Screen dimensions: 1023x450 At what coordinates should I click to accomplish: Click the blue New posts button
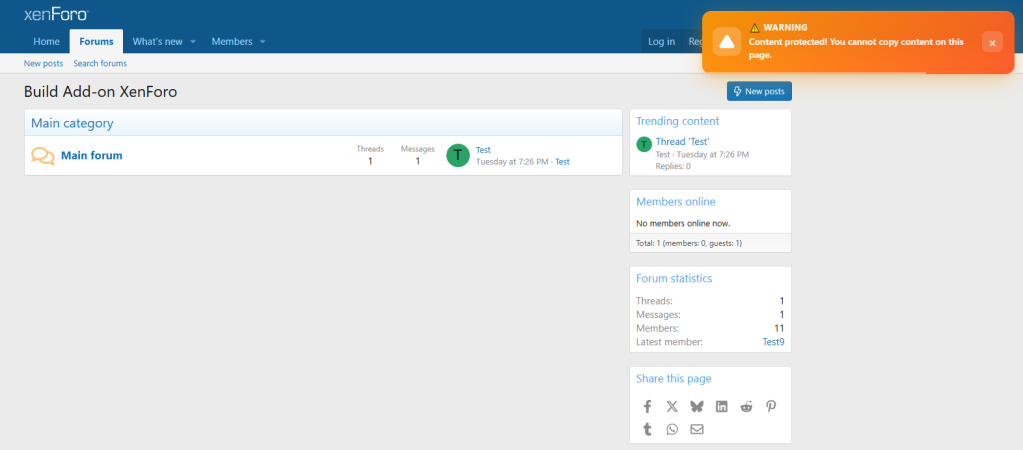(759, 91)
